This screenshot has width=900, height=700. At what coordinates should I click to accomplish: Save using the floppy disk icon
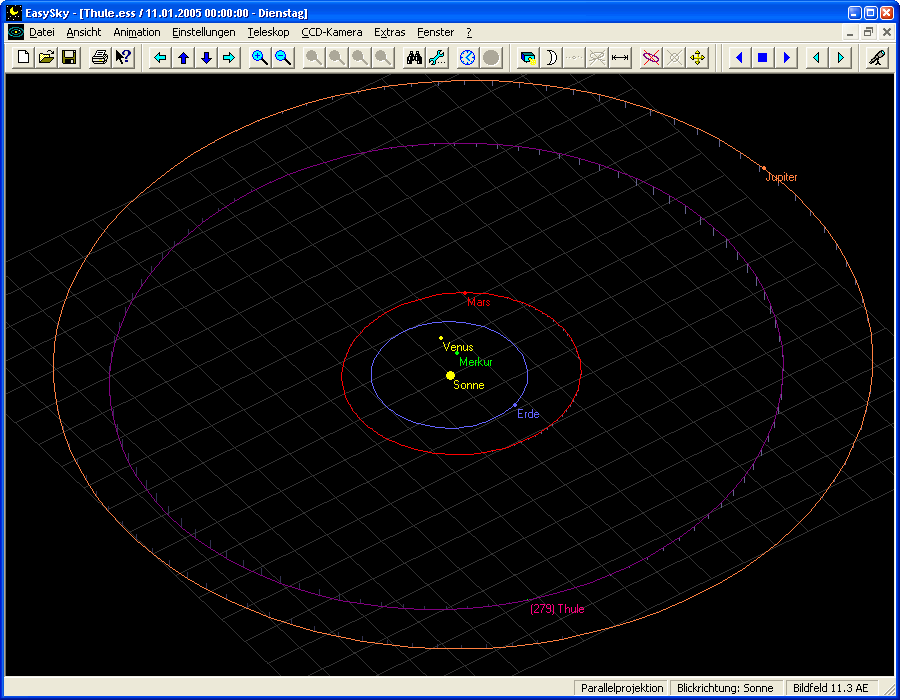pos(69,58)
